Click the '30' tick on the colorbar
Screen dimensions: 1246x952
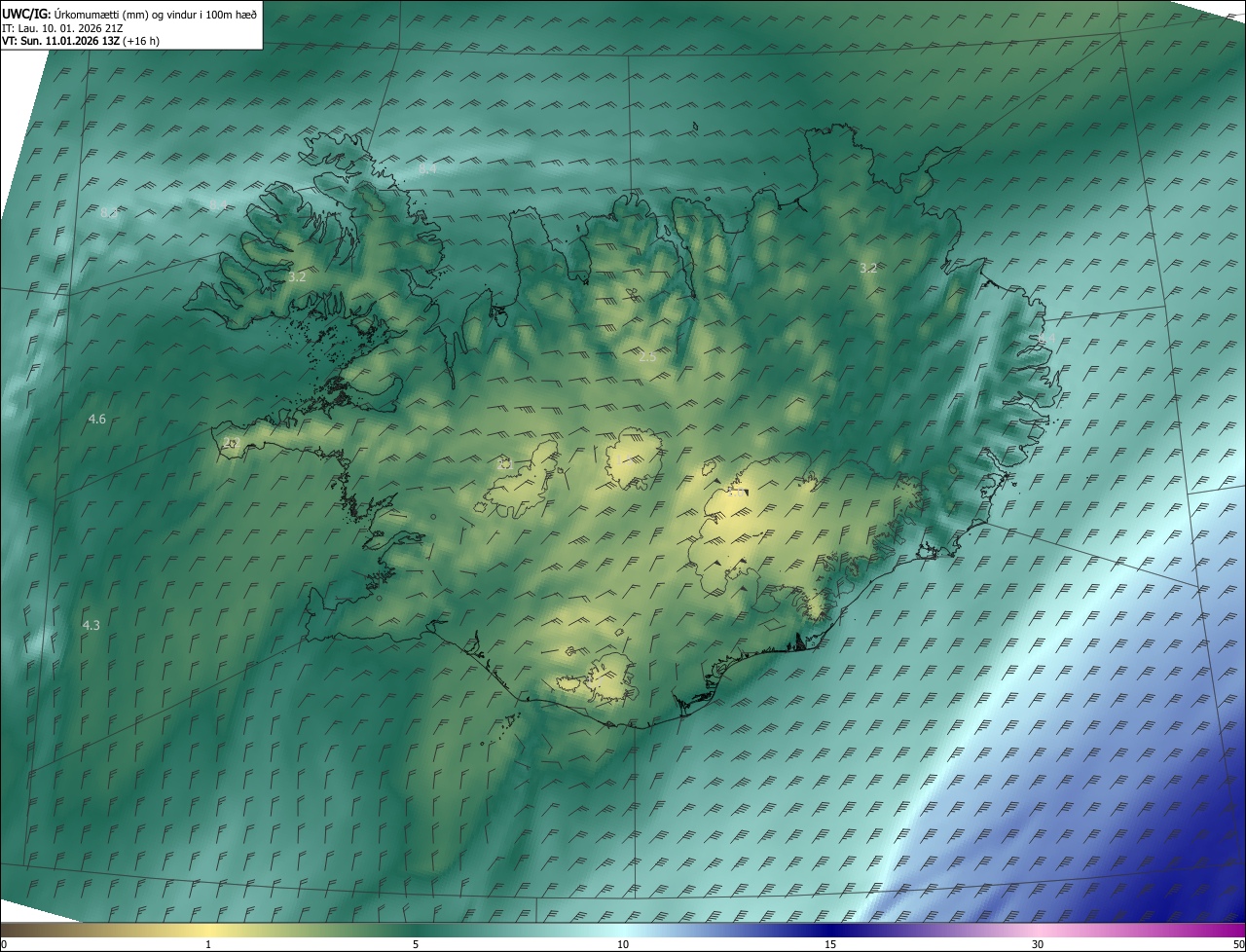(x=1038, y=944)
